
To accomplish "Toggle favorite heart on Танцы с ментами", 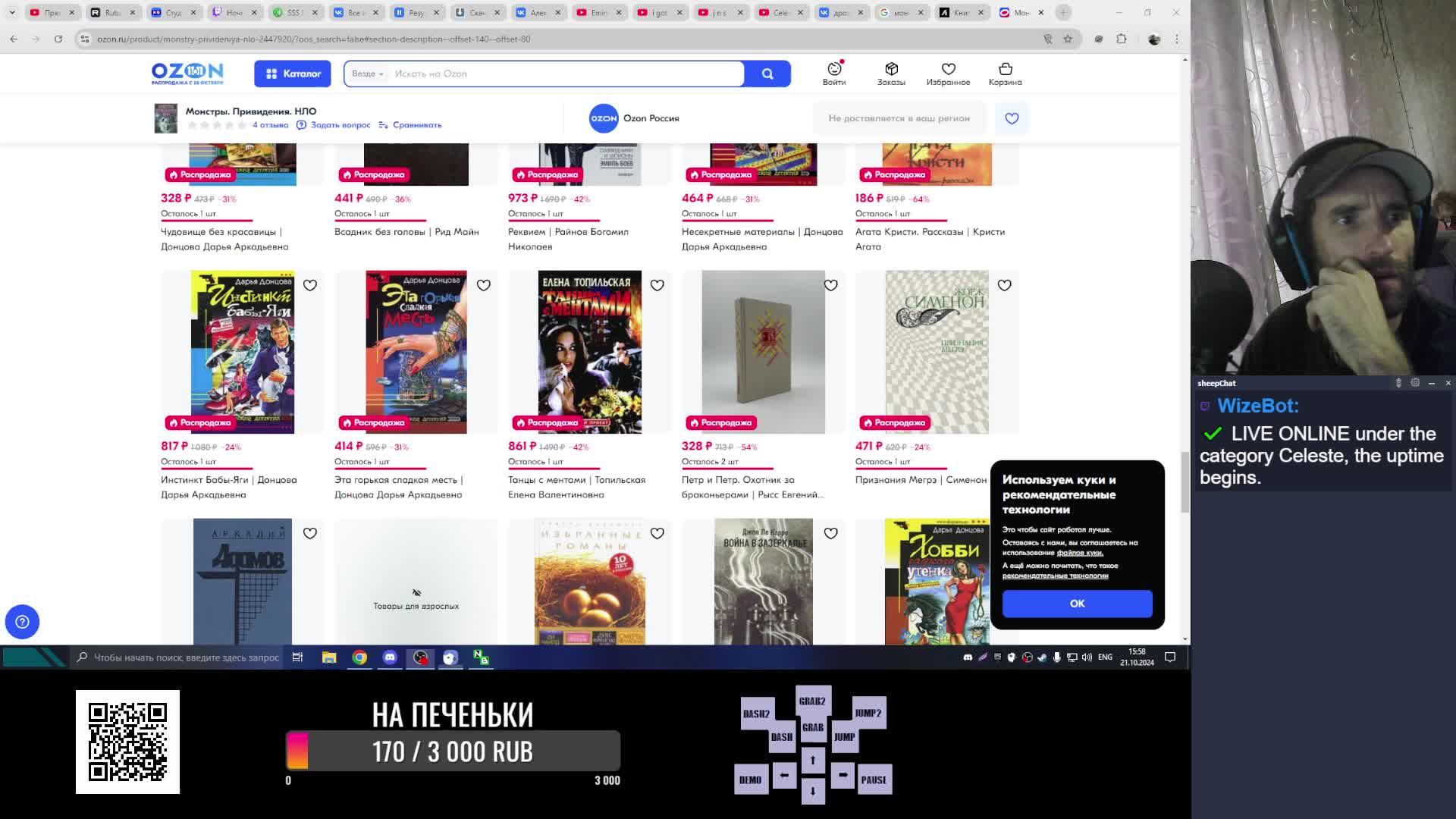I will click(657, 285).
